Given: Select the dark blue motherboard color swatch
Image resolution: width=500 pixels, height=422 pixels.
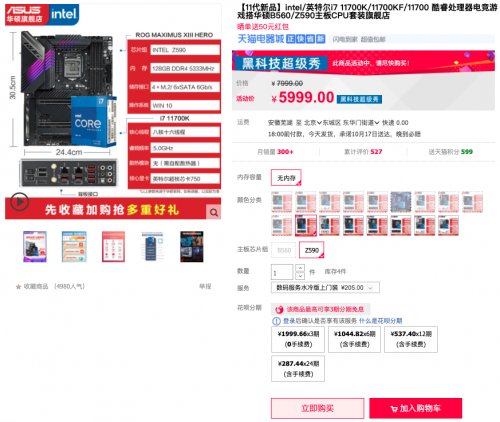Looking at the screenshot, I should pos(401,202).
